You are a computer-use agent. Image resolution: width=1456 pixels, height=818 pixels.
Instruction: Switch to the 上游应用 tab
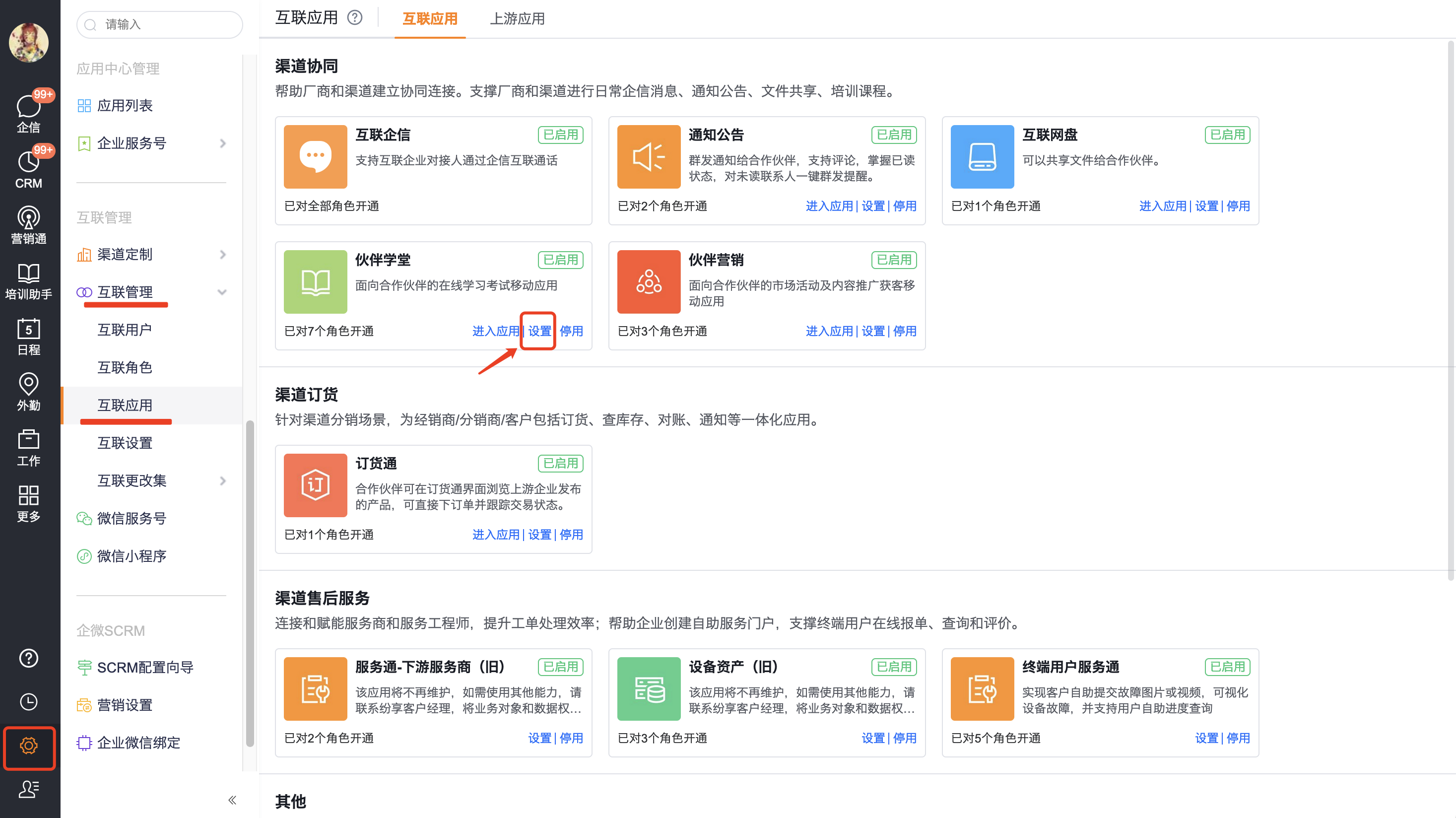point(517,19)
